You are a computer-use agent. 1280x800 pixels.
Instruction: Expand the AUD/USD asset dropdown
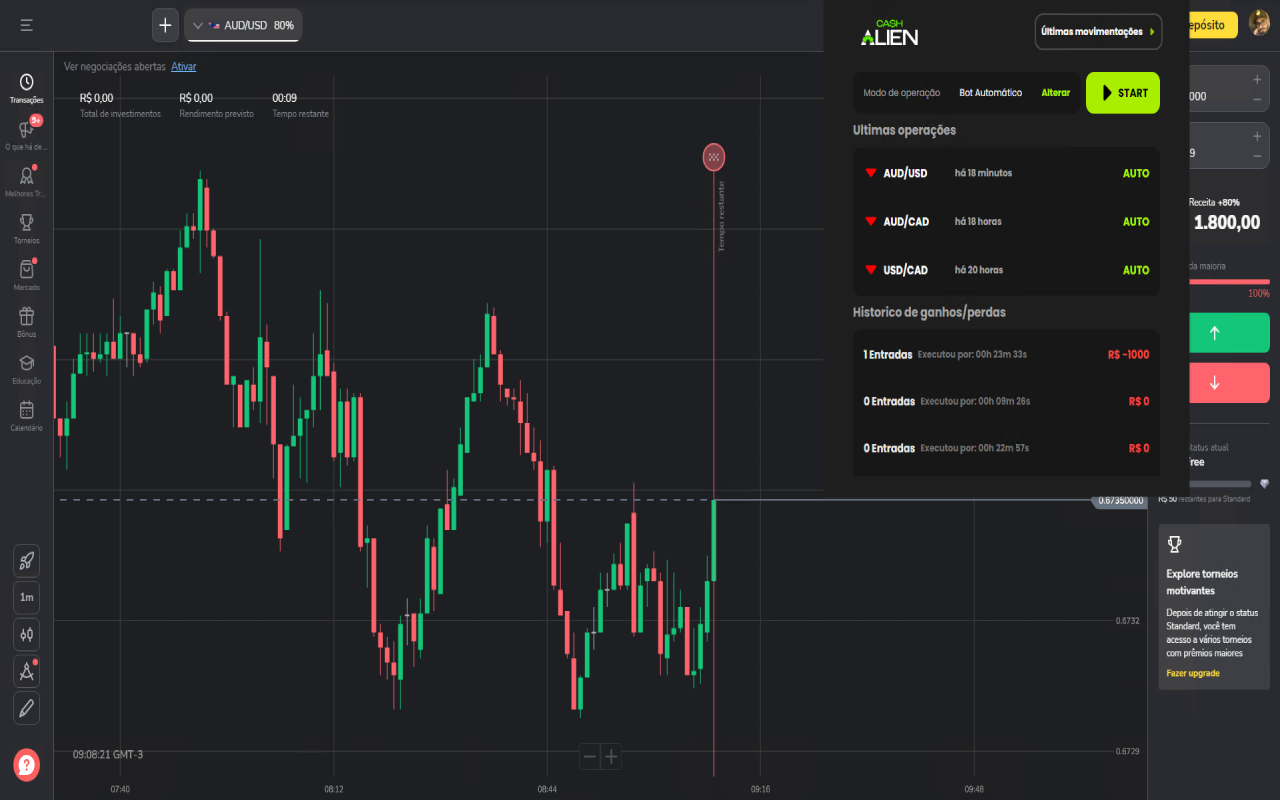tap(243, 25)
